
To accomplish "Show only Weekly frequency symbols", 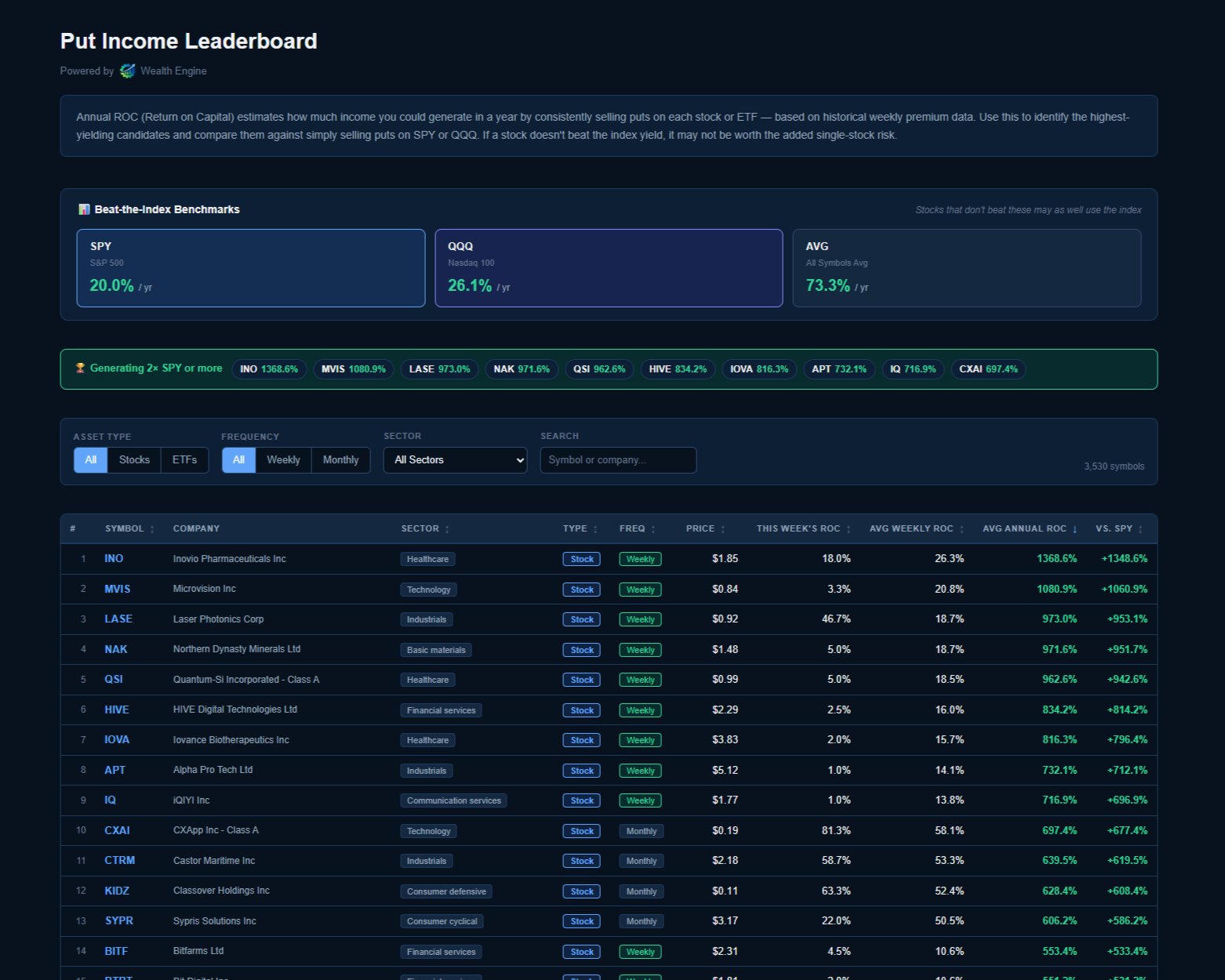I will pos(283,460).
